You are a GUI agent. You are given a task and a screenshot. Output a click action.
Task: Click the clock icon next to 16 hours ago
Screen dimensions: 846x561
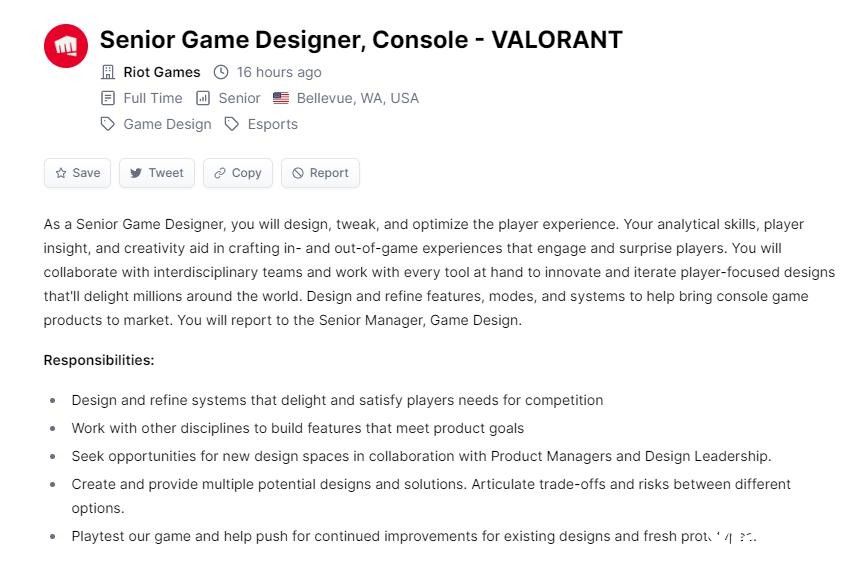pyautogui.click(x=221, y=72)
